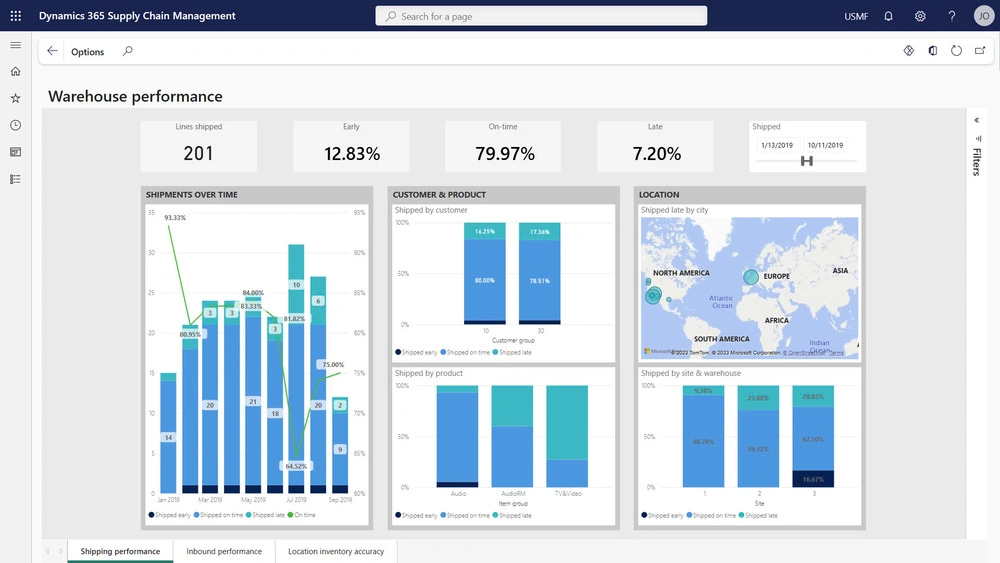This screenshot has width=1000, height=563.
Task: Click site 2 bar in warehouse chart
Action: tap(758, 437)
